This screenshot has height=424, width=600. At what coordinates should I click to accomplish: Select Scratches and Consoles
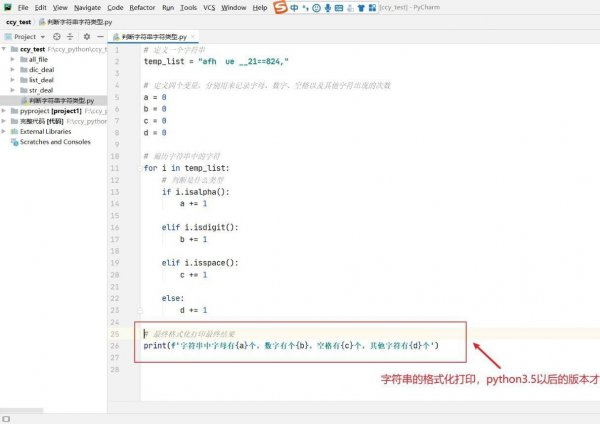click(x=55, y=142)
